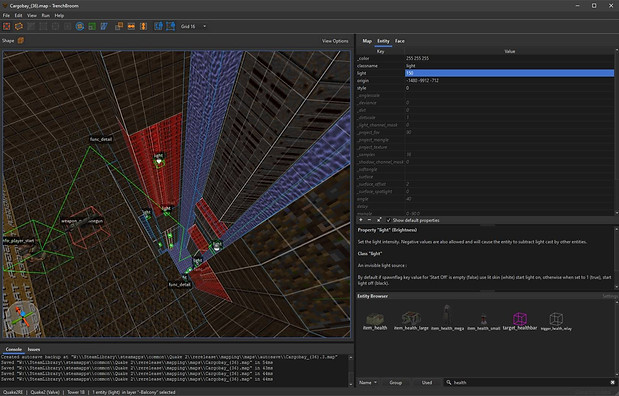Remove the selected property (minus)
This screenshot has height=396, width=619.
tap(370, 220)
